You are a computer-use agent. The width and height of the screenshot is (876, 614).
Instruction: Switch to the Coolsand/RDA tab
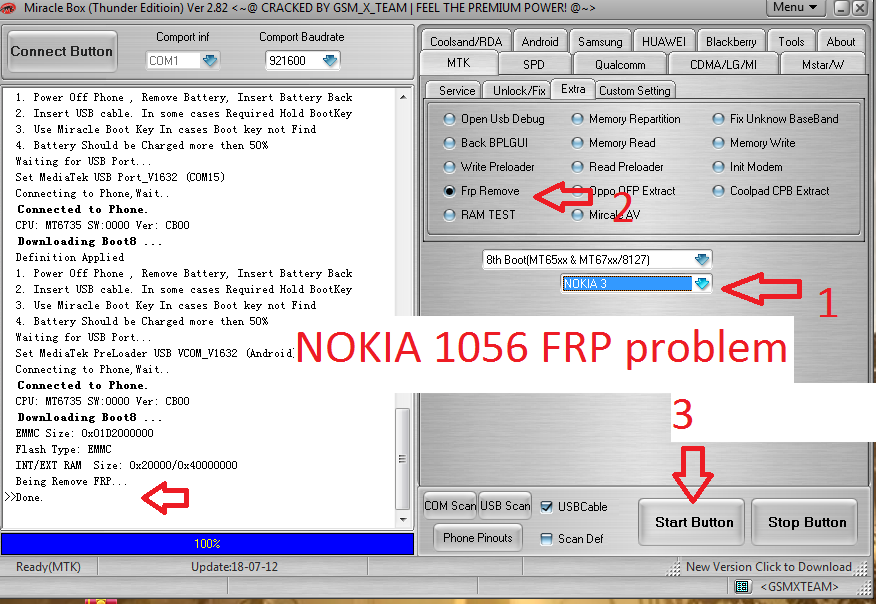click(466, 42)
